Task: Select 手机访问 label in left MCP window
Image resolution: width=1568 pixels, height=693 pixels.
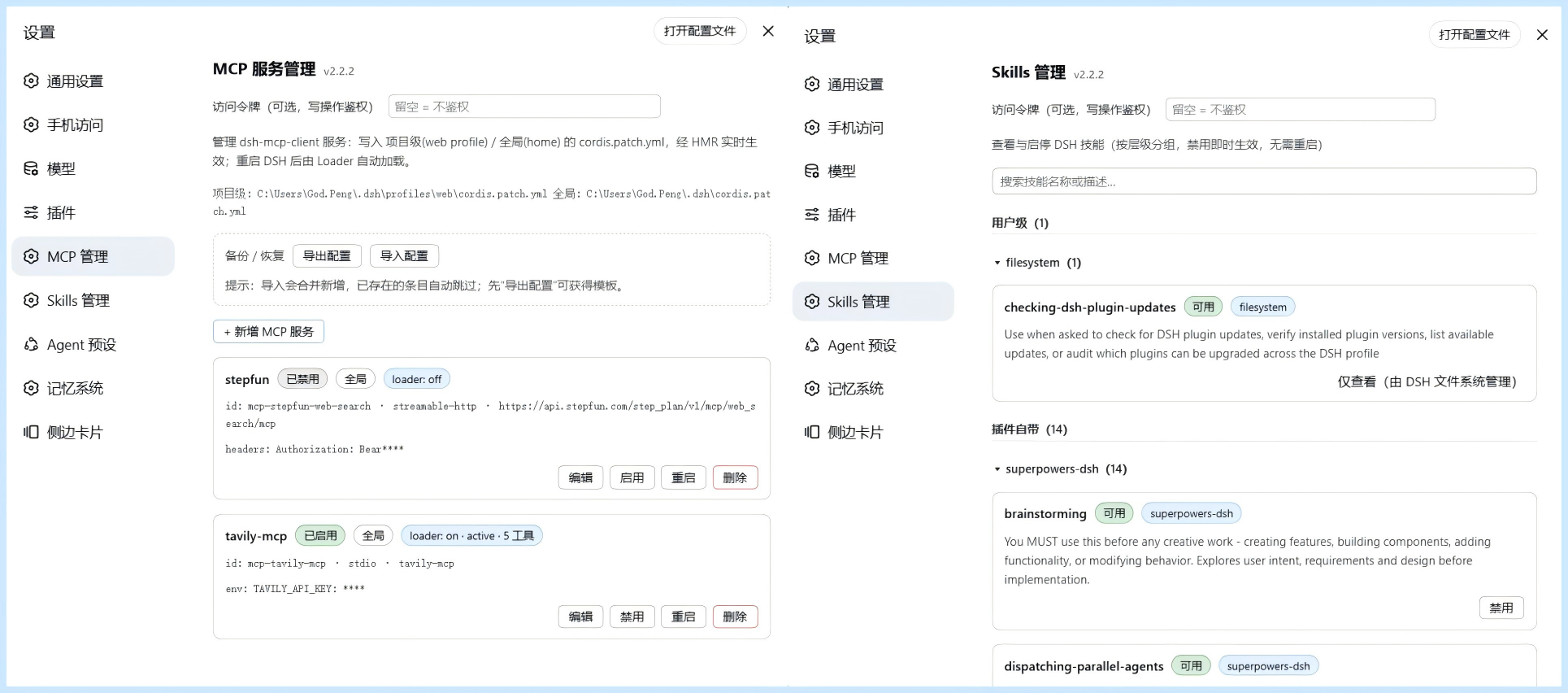Action: [x=75, y=125]
